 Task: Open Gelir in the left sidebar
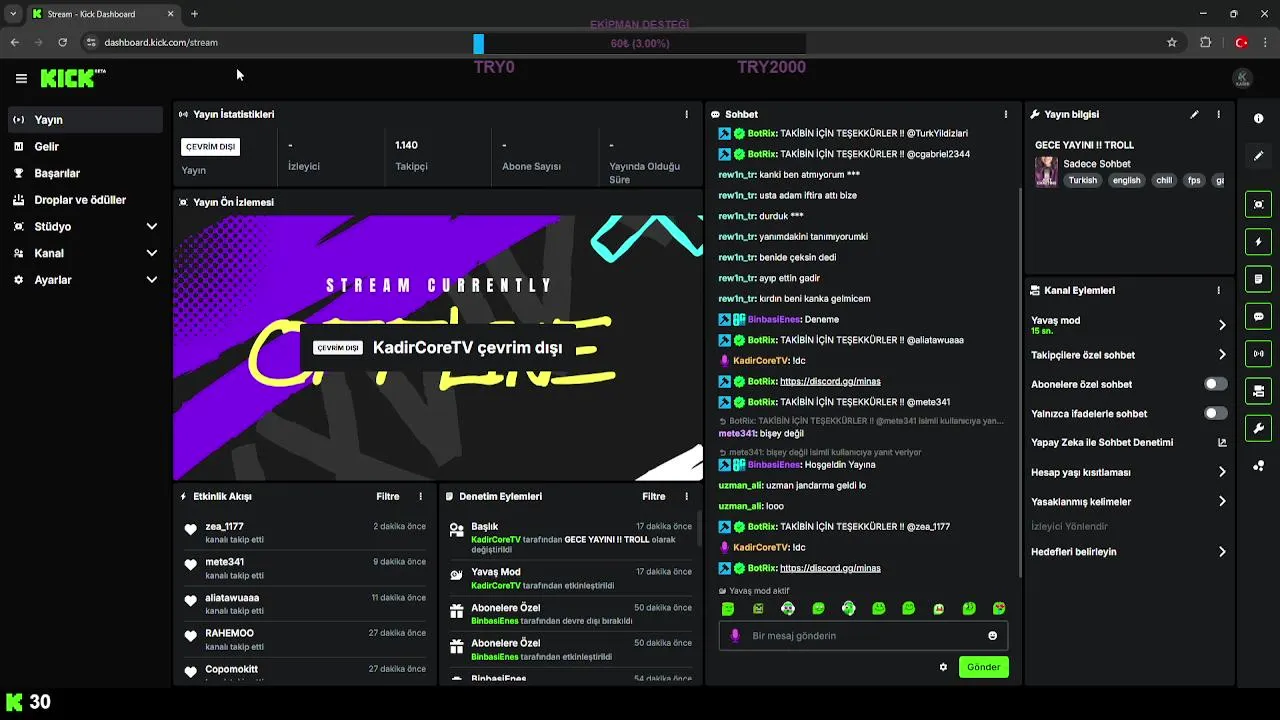coord(85,146)
